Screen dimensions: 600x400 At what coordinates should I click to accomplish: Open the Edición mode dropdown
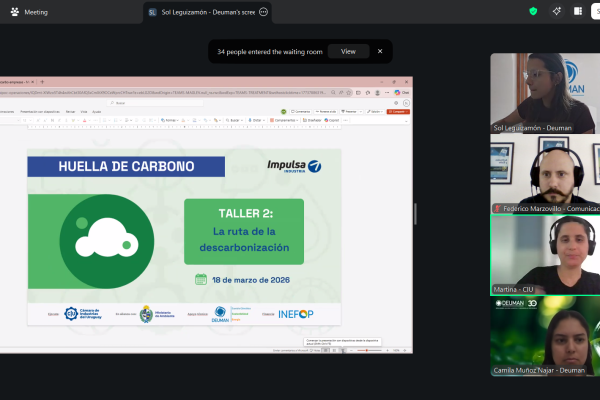[375, 112]
